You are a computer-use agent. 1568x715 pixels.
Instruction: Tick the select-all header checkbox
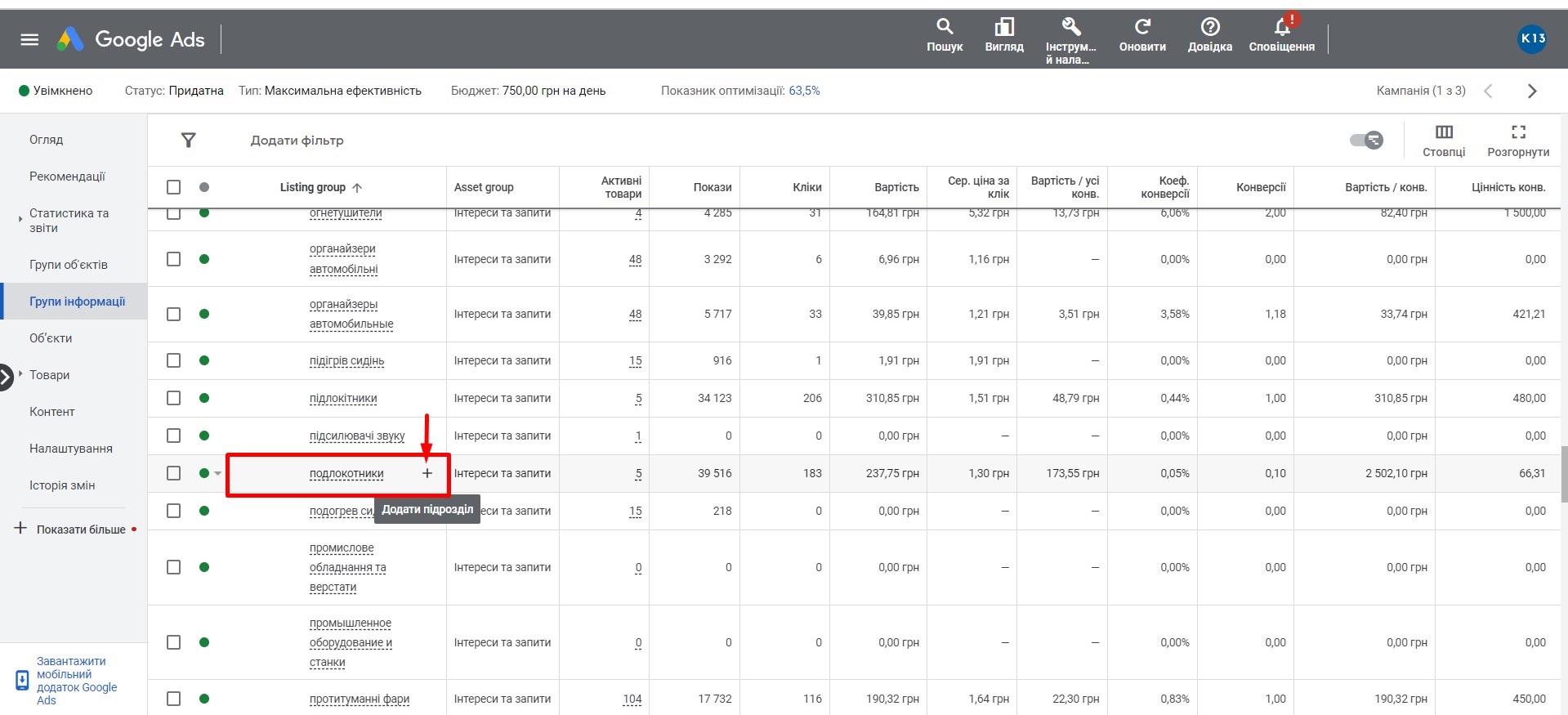tap(173, 187)
